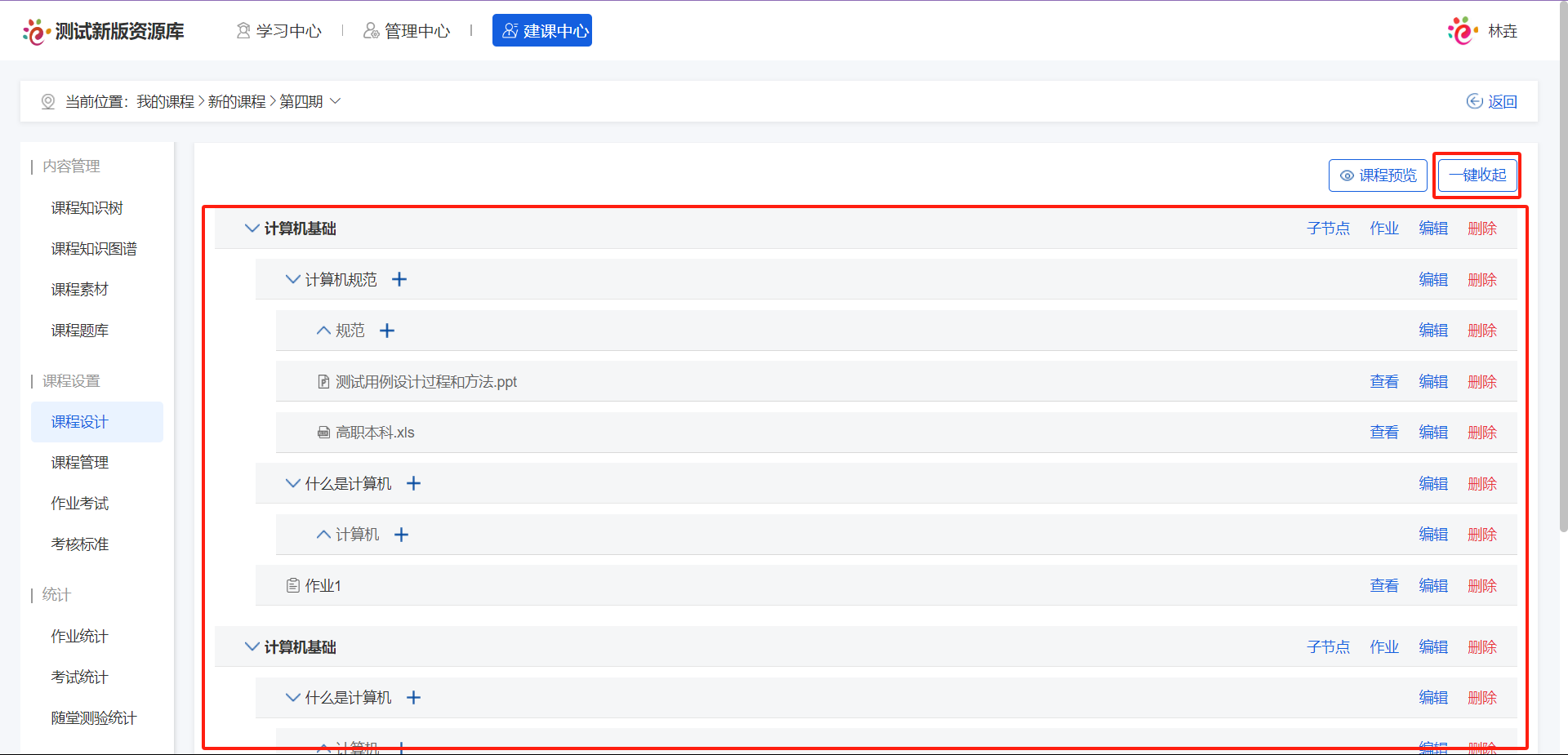
Task: Switch to the 管理中心 tab
Action: [x=407, y=31]
